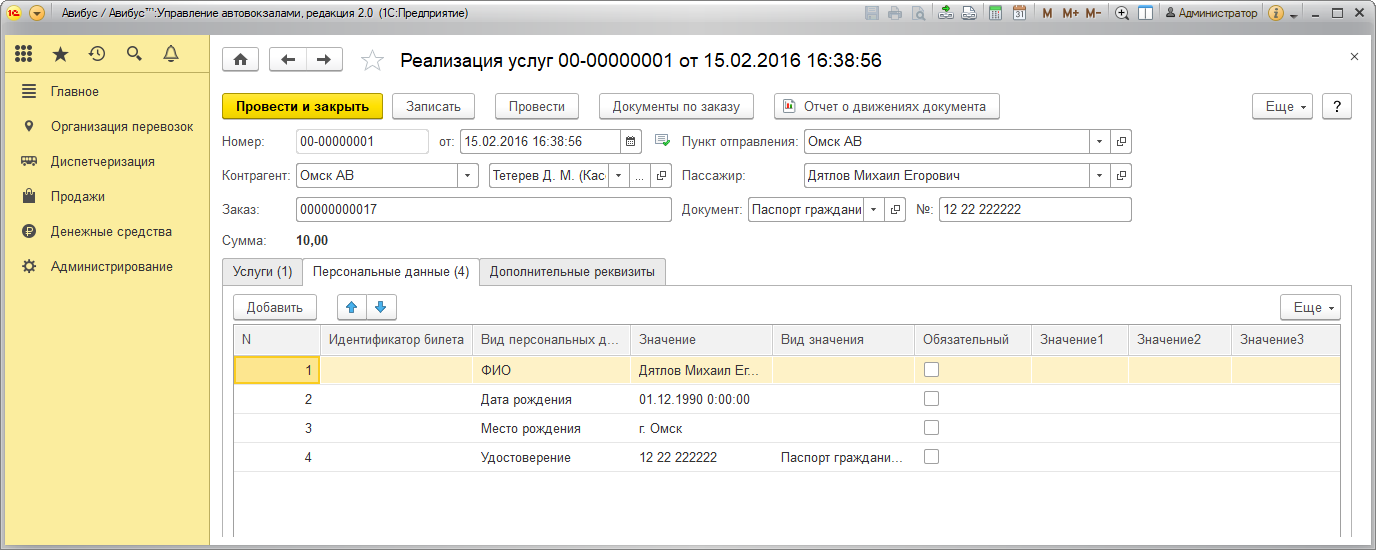
Task: Switch to the Услуги (1) tab
Action: click(x=262, y=272)
